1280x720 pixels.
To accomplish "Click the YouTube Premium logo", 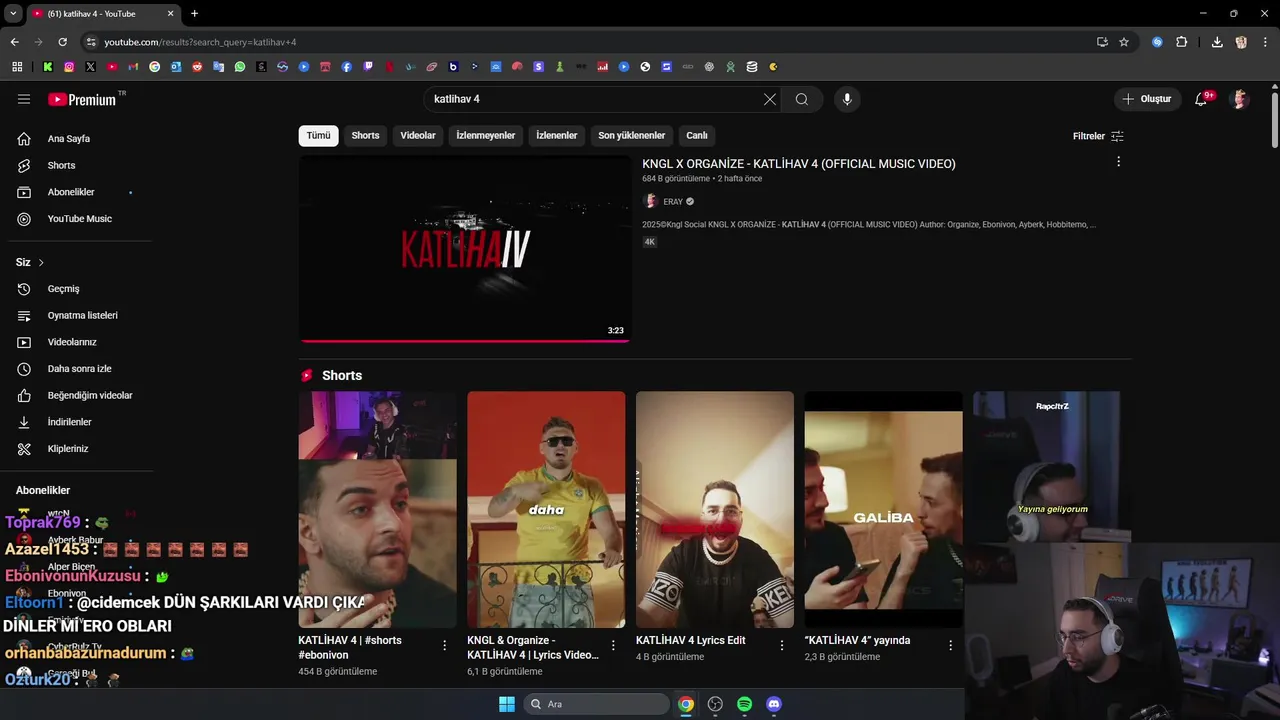I will [x=82, y=99].
